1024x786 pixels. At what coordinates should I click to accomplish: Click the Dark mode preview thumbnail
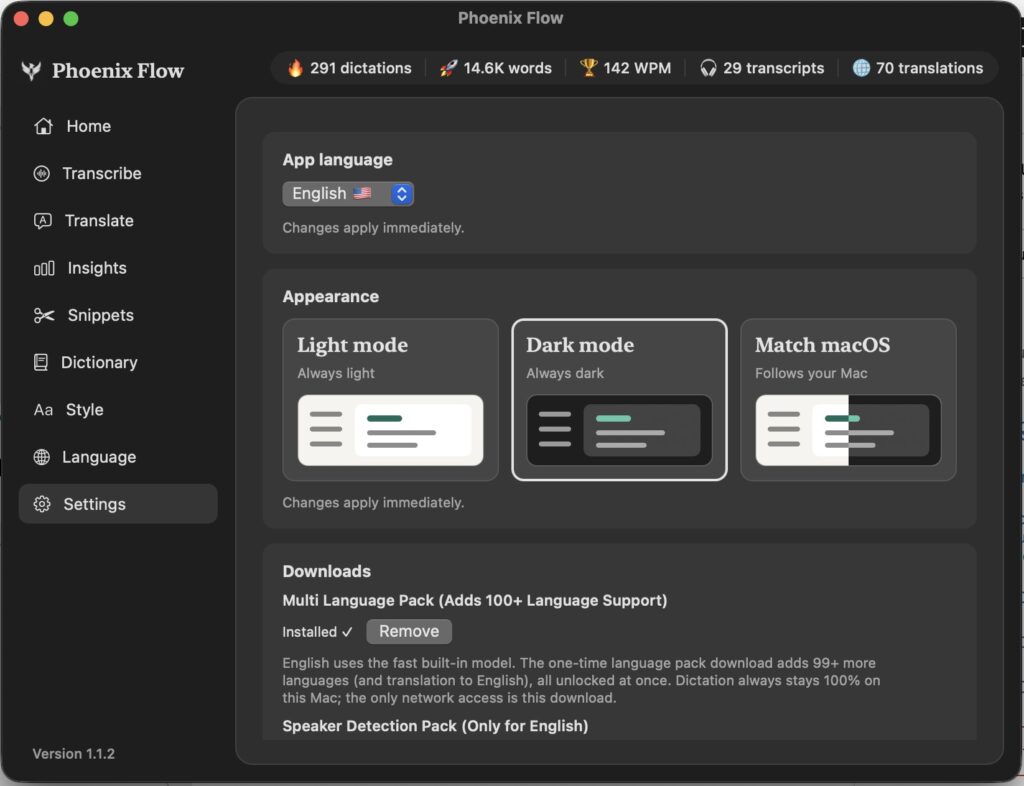[x=619, y=430]
